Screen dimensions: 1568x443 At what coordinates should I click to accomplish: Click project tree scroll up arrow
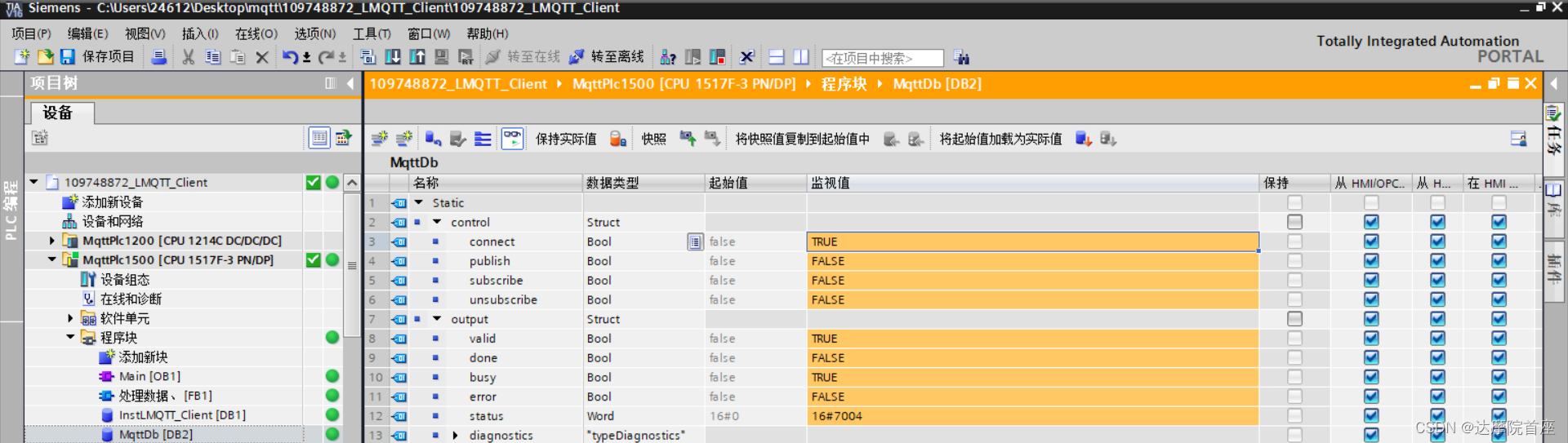[x=352, y=182]
